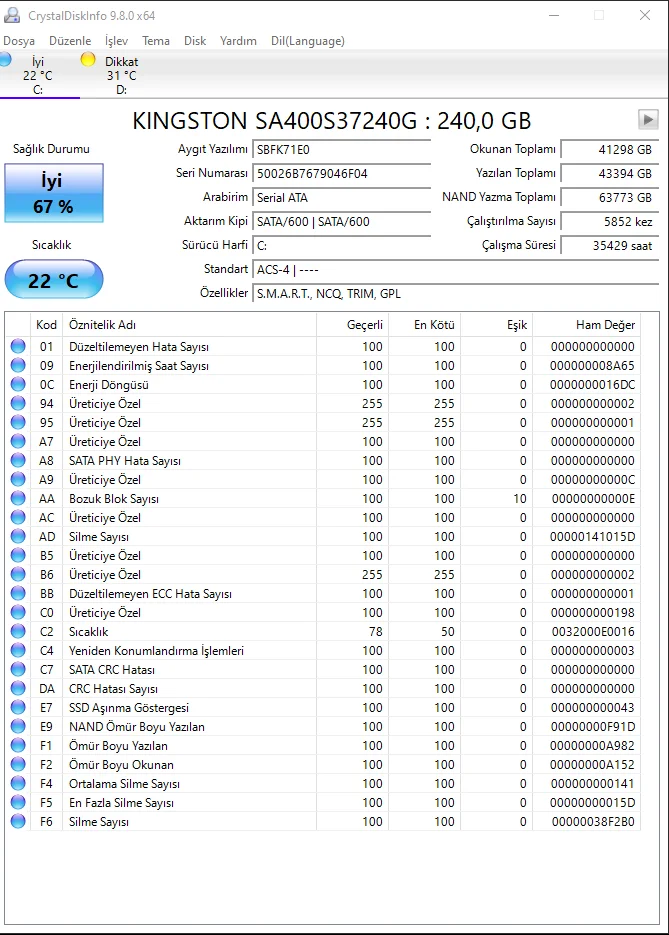669x935 pixels.
Task: Click the CrystalDiskInfo app icon in title bar
Action: click(11, 16)
